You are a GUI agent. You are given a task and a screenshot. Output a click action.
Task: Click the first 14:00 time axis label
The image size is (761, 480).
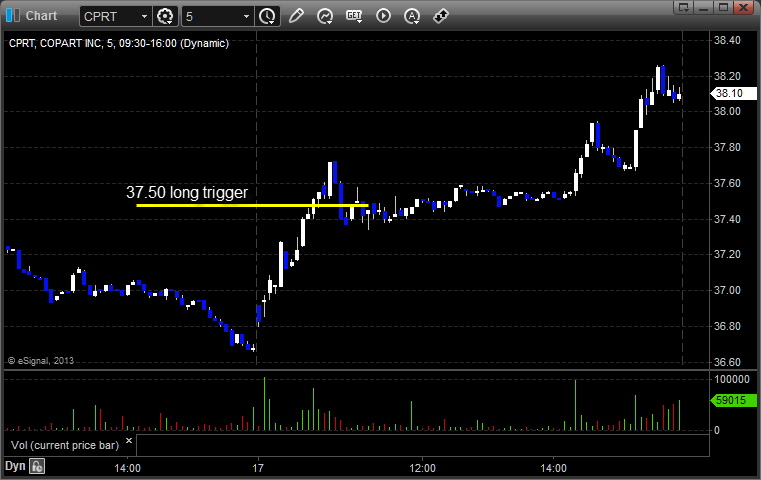128,468
